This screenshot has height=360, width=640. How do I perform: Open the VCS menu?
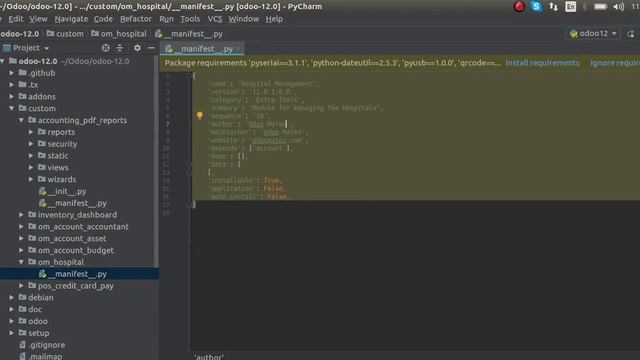point(215,19)
